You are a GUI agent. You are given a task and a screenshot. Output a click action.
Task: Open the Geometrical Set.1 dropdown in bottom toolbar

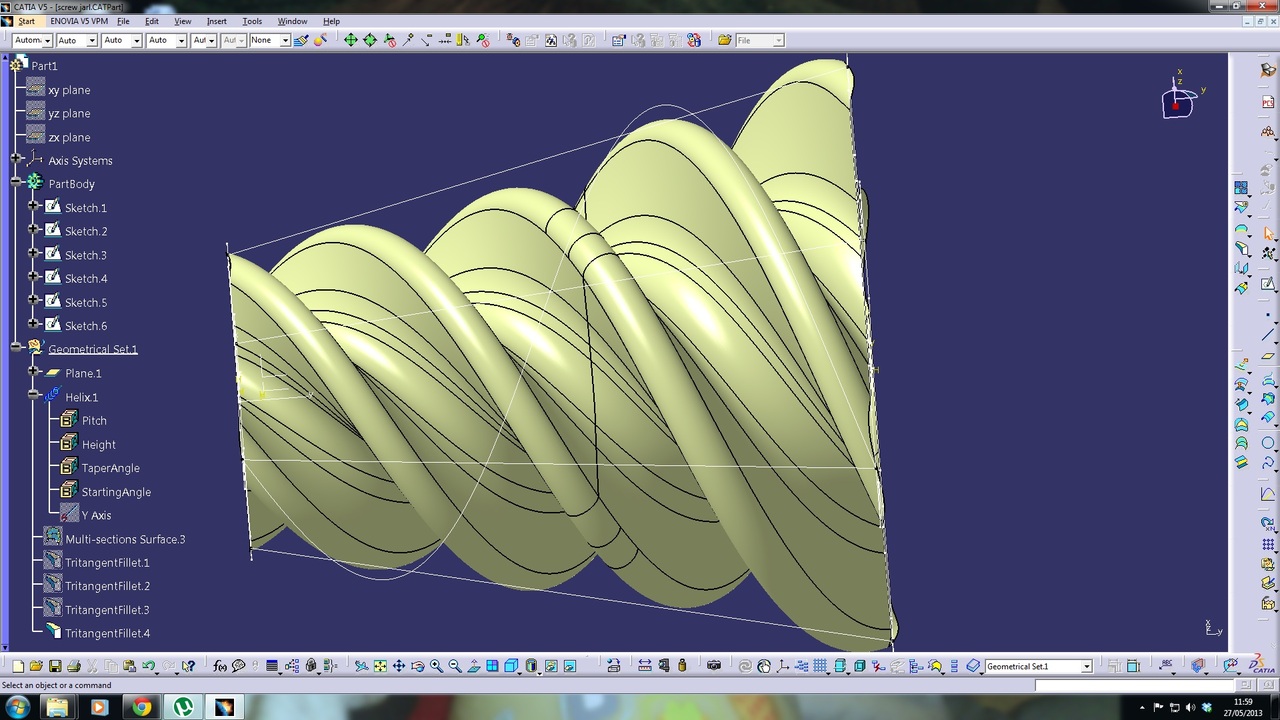1087,666
